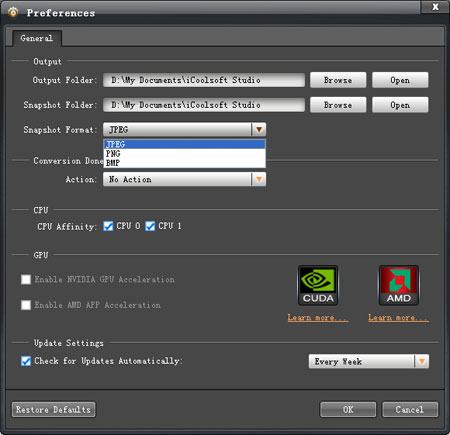Toggle the CPU 0 affinity checkbox
The width and height of the screenshot is (450, 435).
[108, 226]
